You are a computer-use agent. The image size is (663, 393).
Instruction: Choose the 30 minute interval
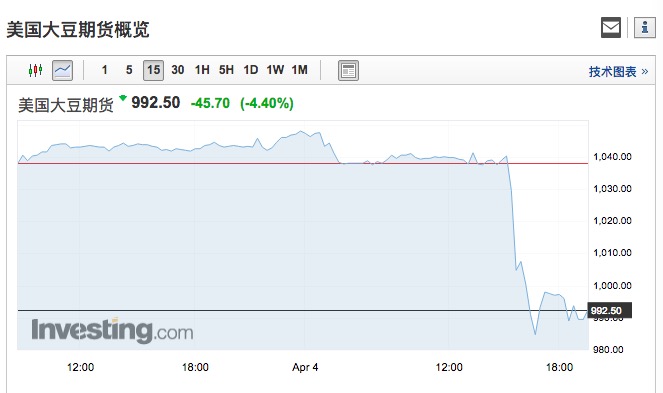click(x=178, y=70)
